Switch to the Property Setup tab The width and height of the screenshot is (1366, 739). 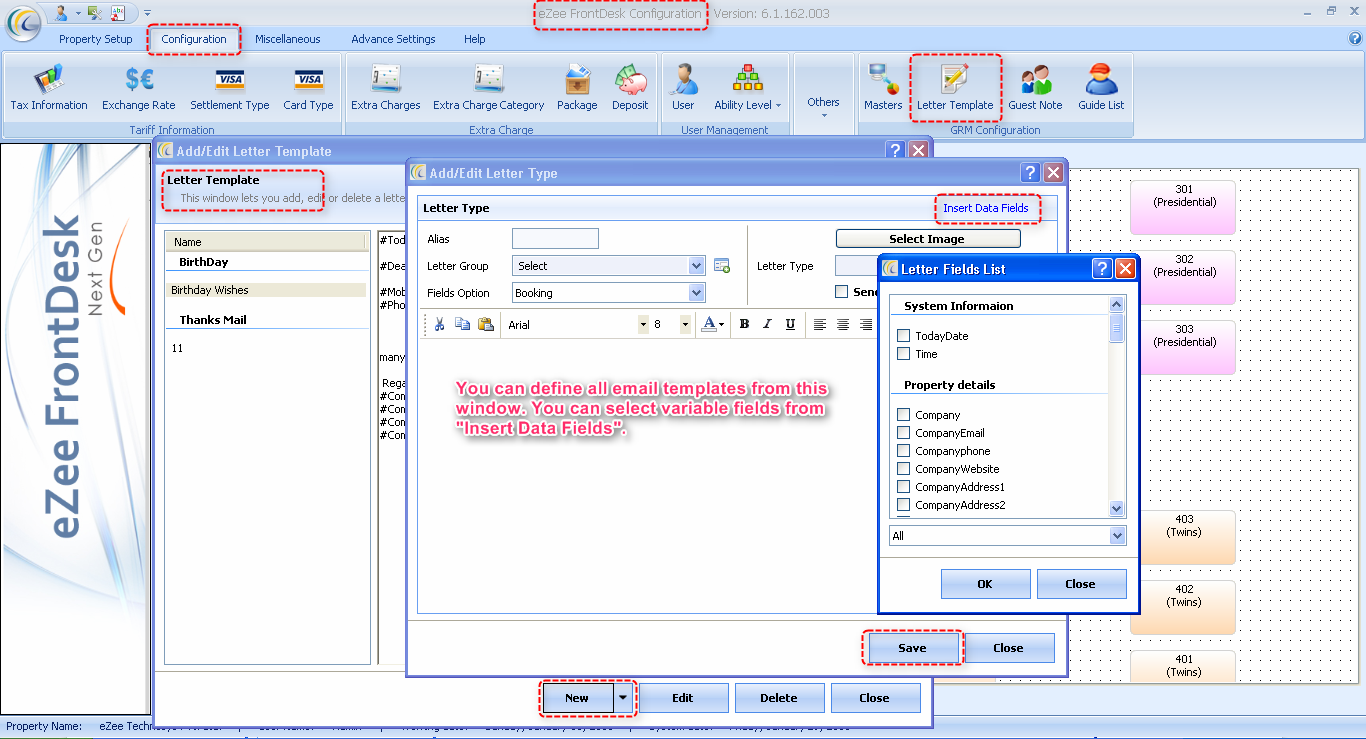coord(96,39)
